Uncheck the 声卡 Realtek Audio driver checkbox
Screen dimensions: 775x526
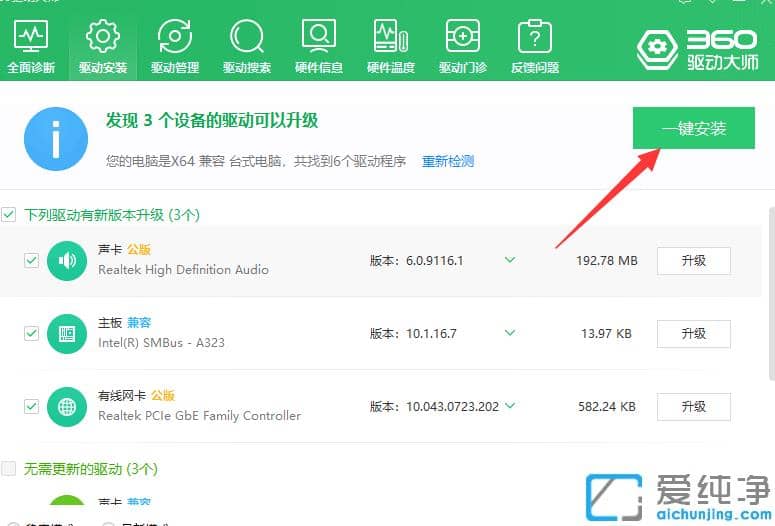32,261
